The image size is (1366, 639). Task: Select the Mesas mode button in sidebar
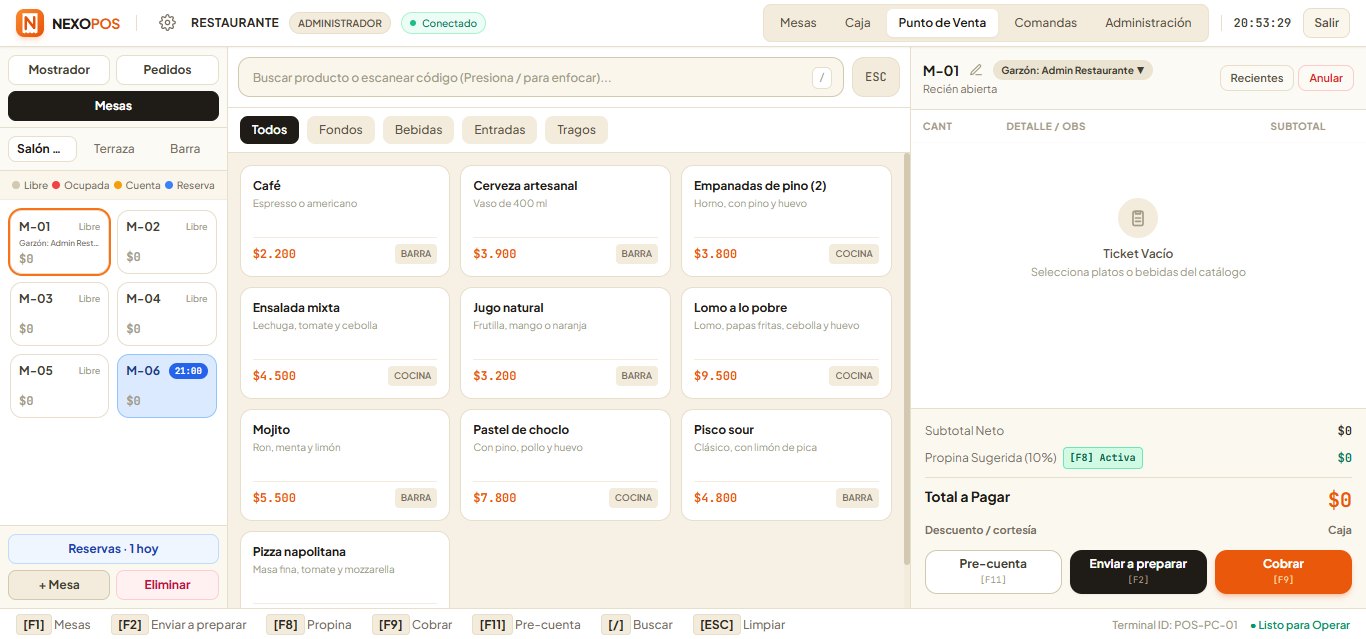pos(113,106)
